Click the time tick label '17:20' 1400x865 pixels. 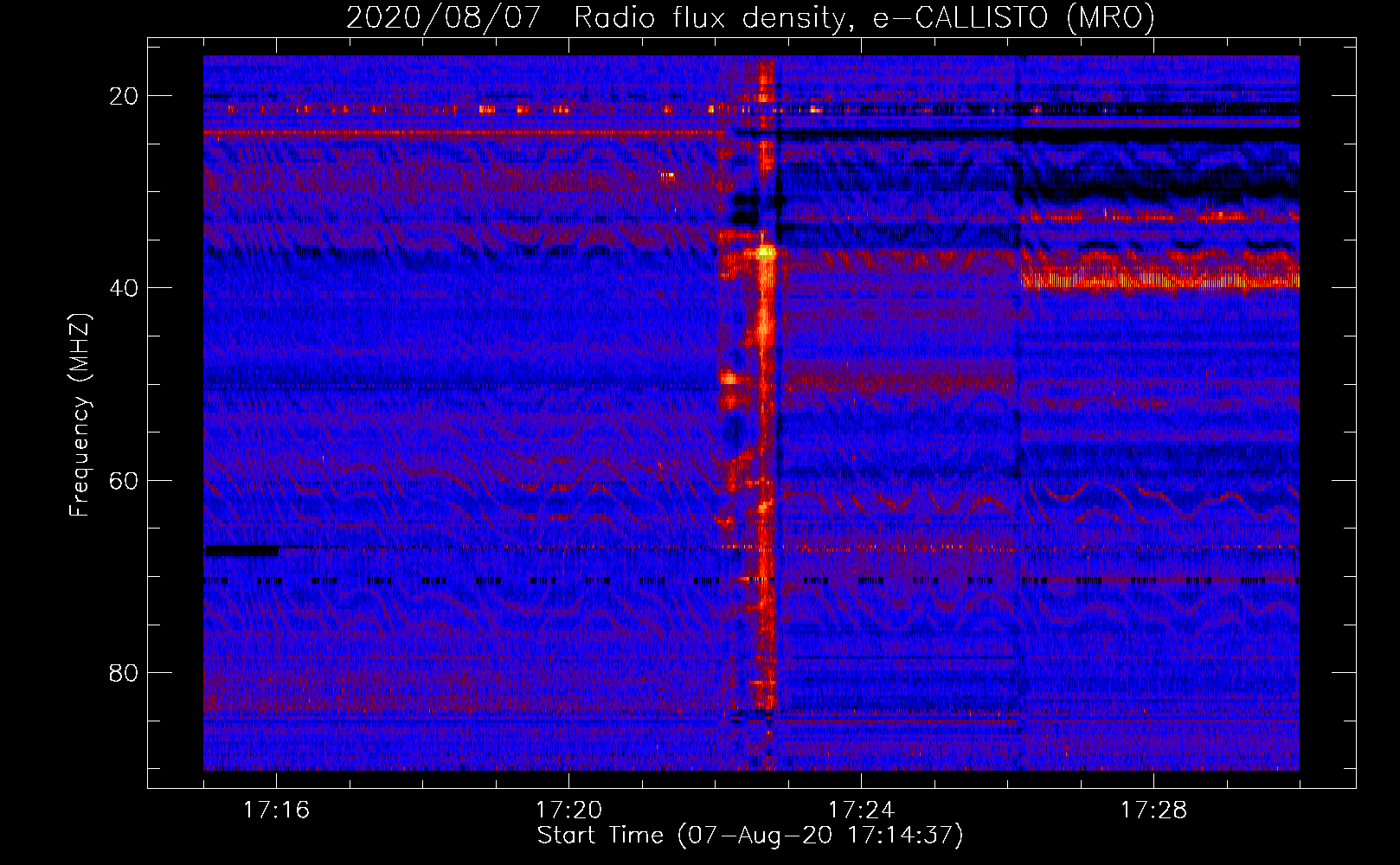[568, 810]
